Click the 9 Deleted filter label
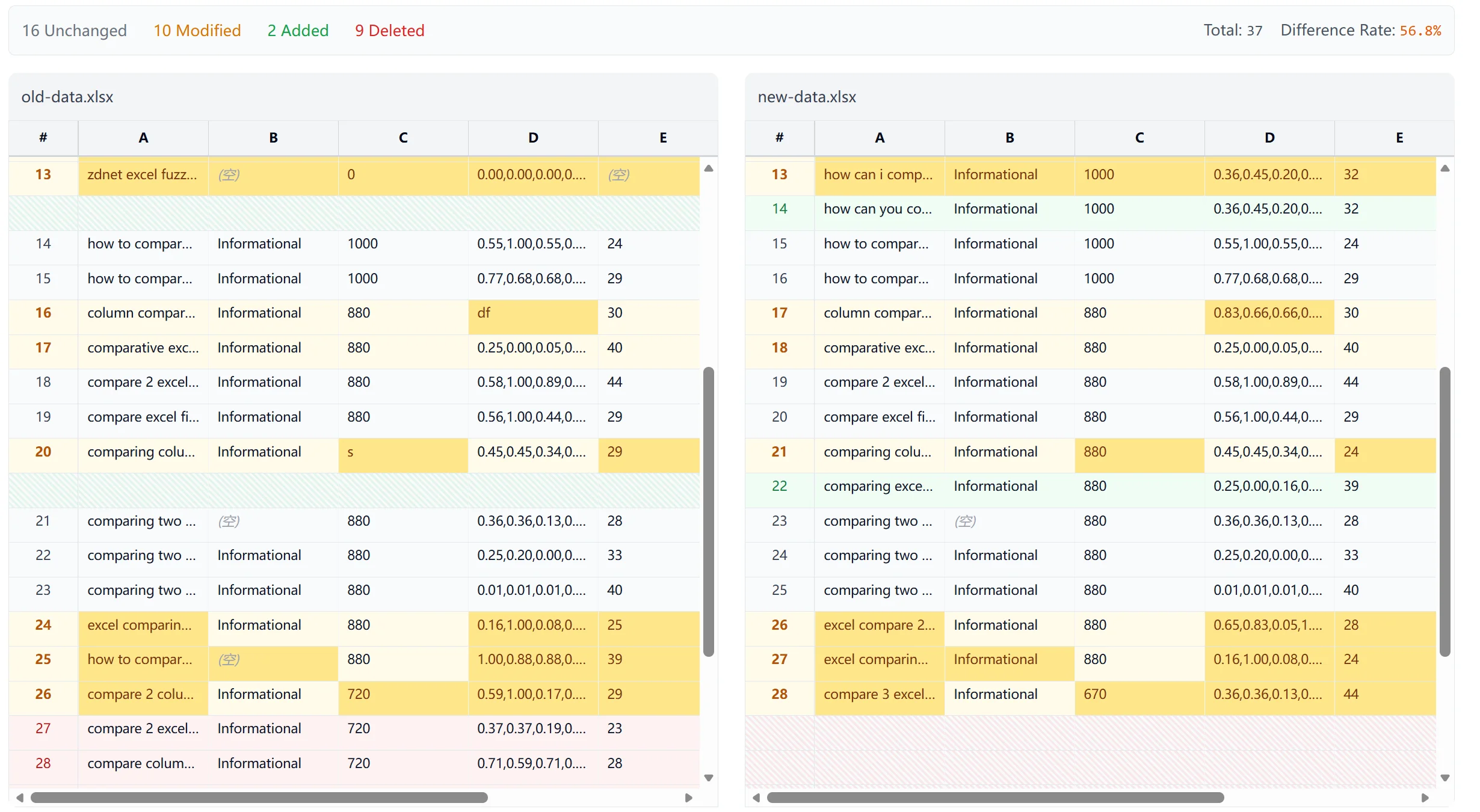The height and width of the screenshot is (812, 1480). pos(389,30)
